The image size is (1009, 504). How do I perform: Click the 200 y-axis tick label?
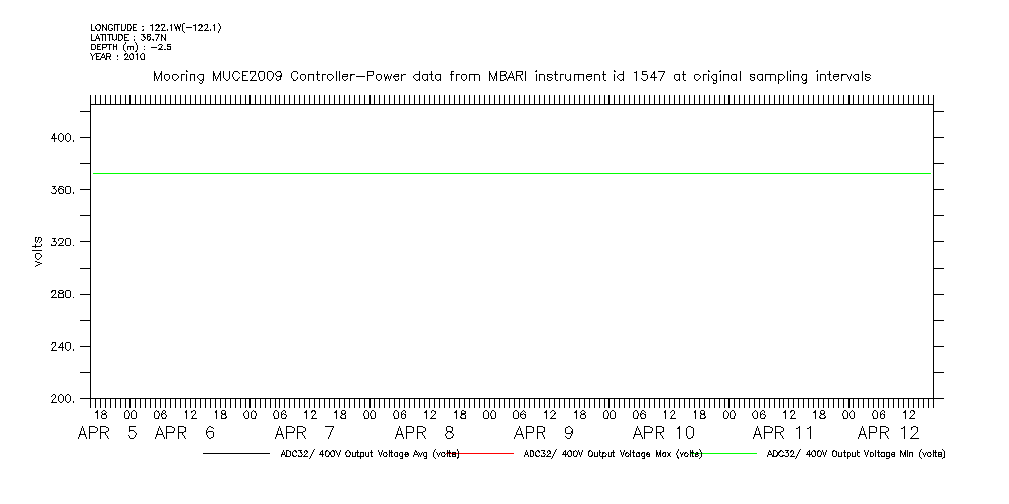pyautogui.click(x=63, y=399)
